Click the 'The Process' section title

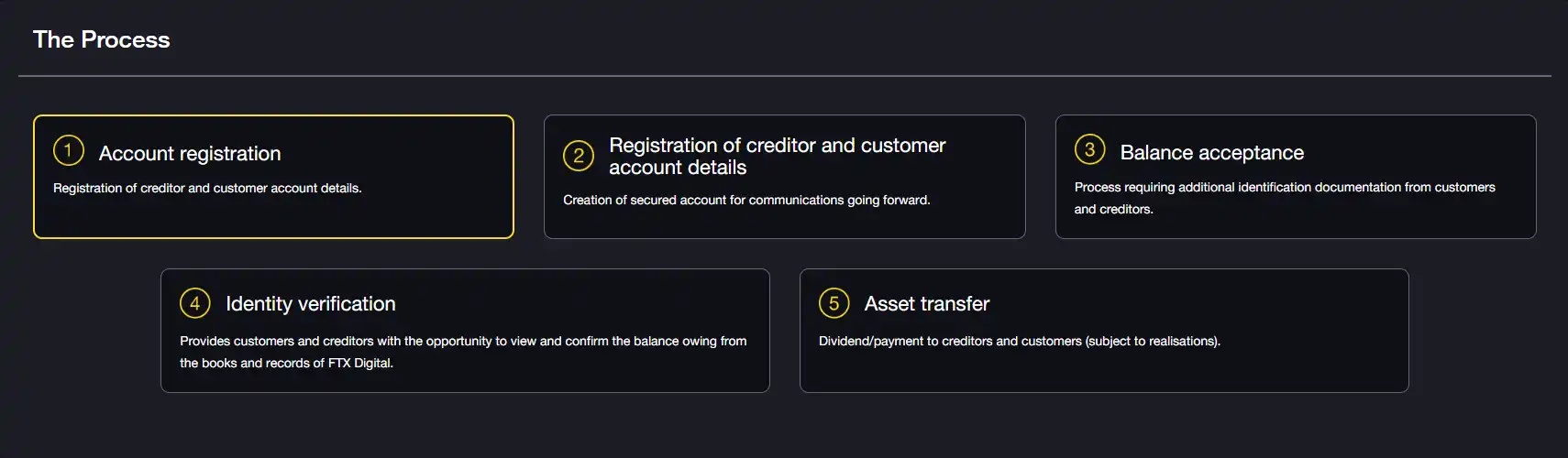[102, 39]
